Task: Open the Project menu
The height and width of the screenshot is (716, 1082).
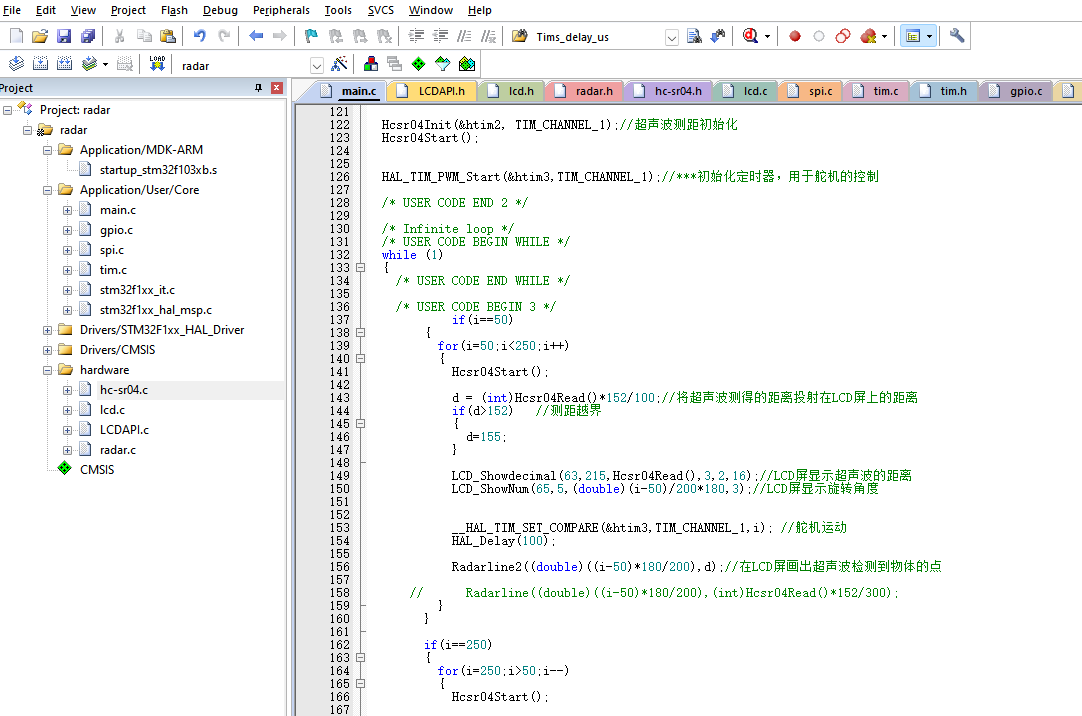Action: 128,10
